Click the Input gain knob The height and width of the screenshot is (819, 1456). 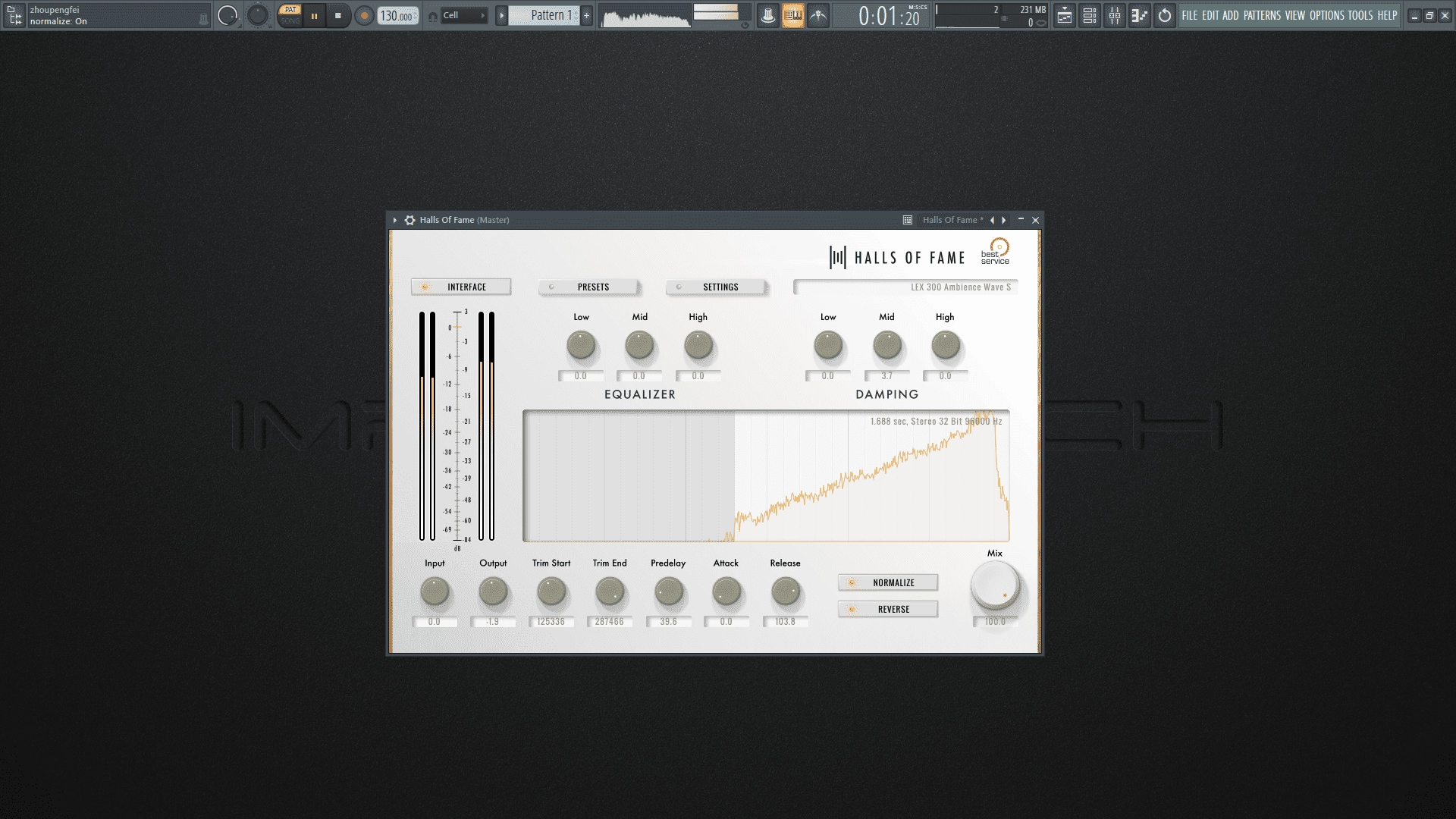(x=435, y=591)
